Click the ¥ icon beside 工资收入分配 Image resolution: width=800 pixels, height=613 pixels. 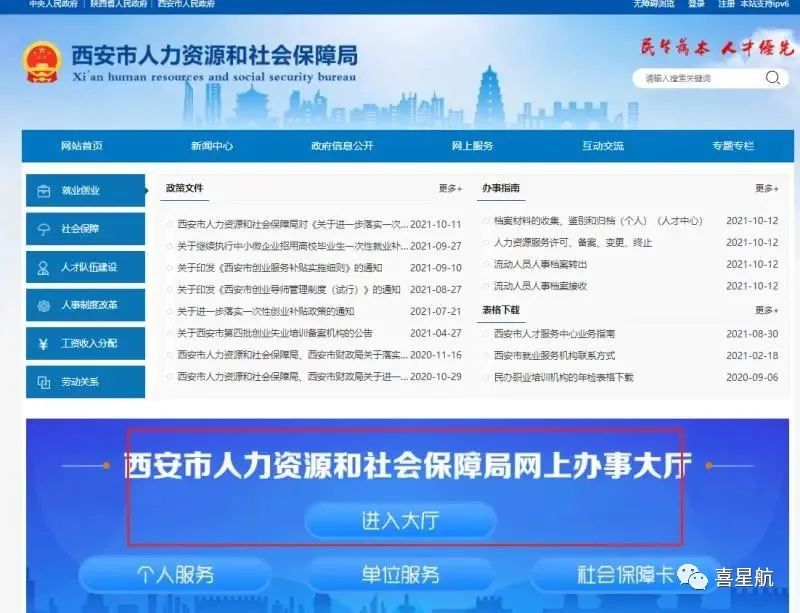(x=41, y=343)
